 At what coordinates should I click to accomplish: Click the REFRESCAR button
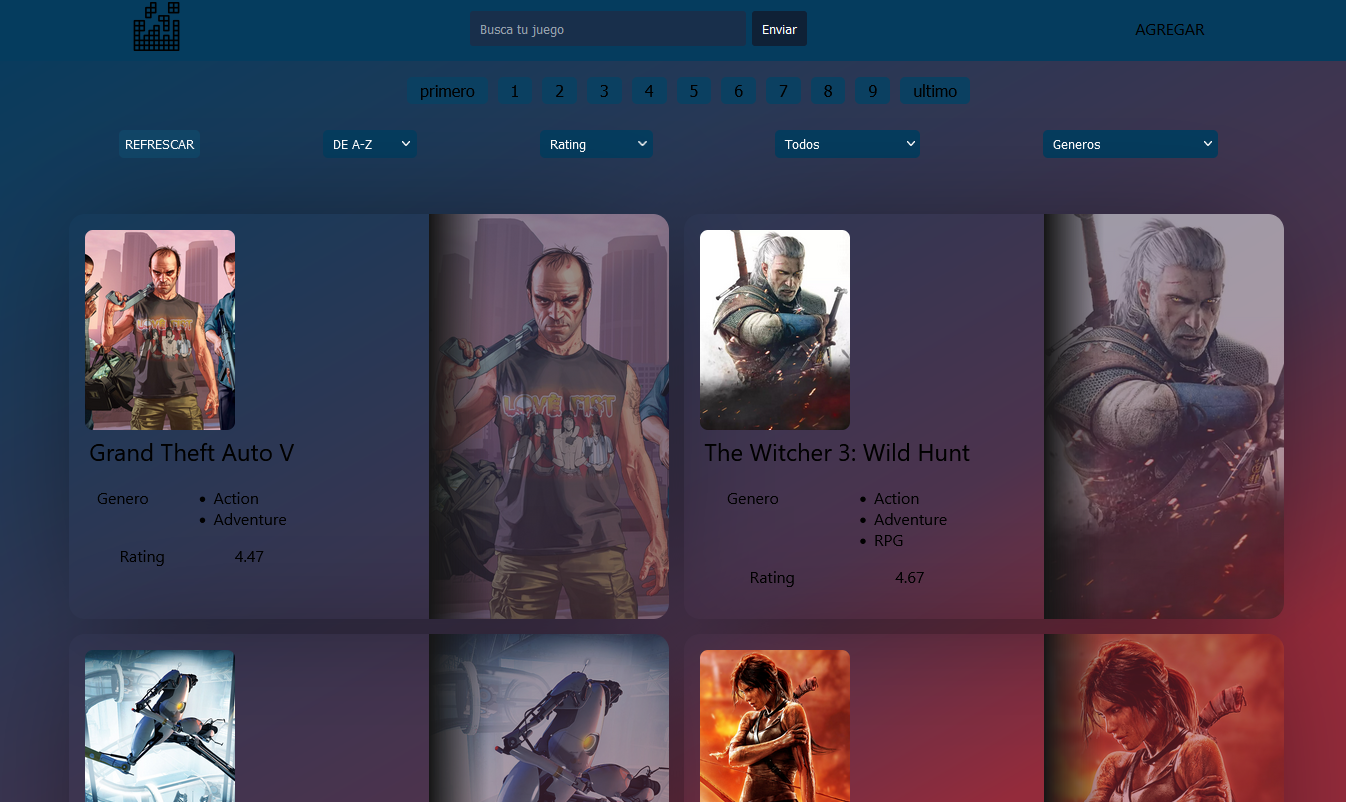[x=159, y=144]
